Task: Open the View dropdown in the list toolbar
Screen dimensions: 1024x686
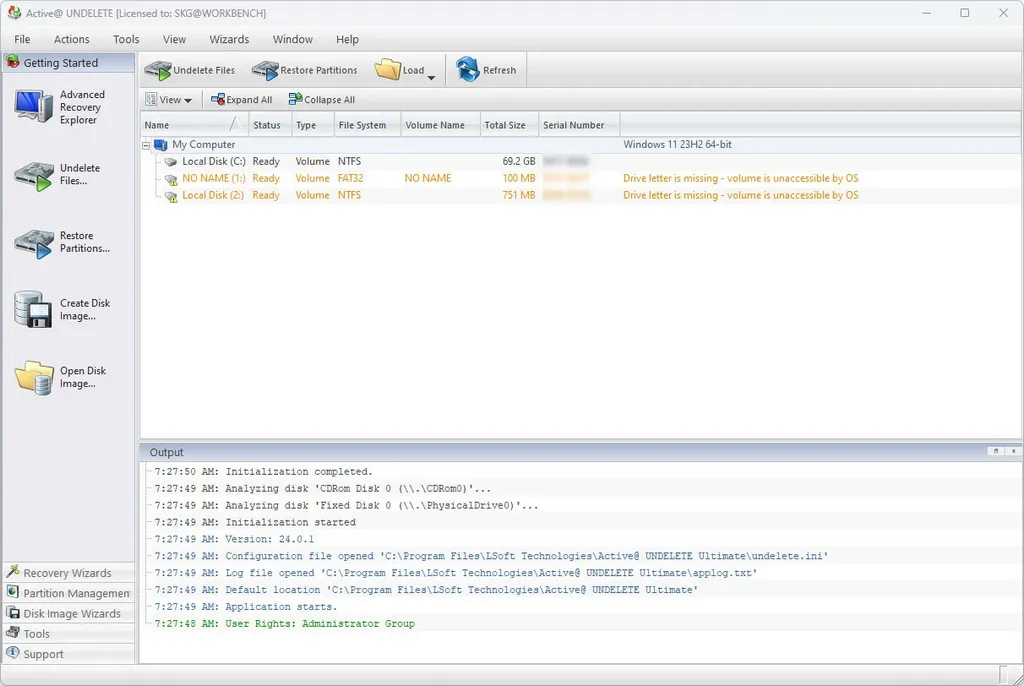Action: coord(168,100)
